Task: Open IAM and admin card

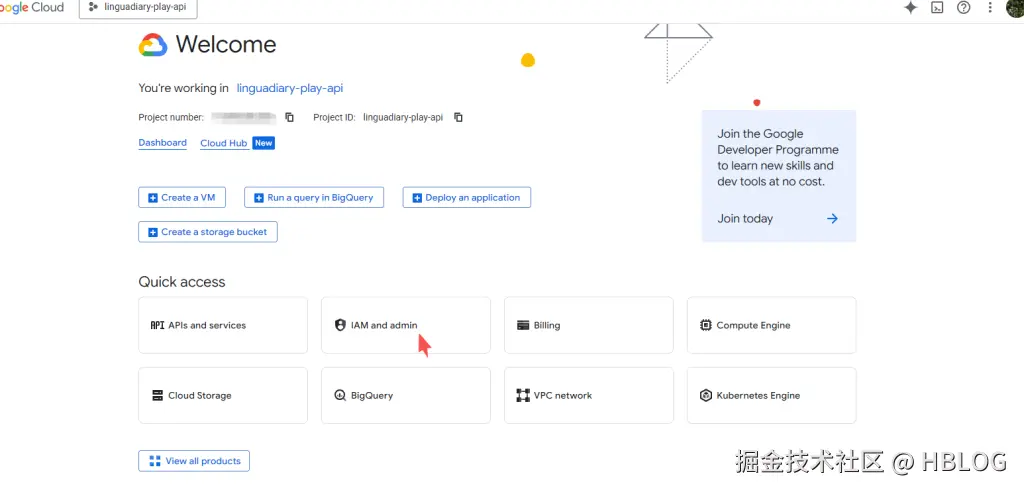Action: [405, 325]
